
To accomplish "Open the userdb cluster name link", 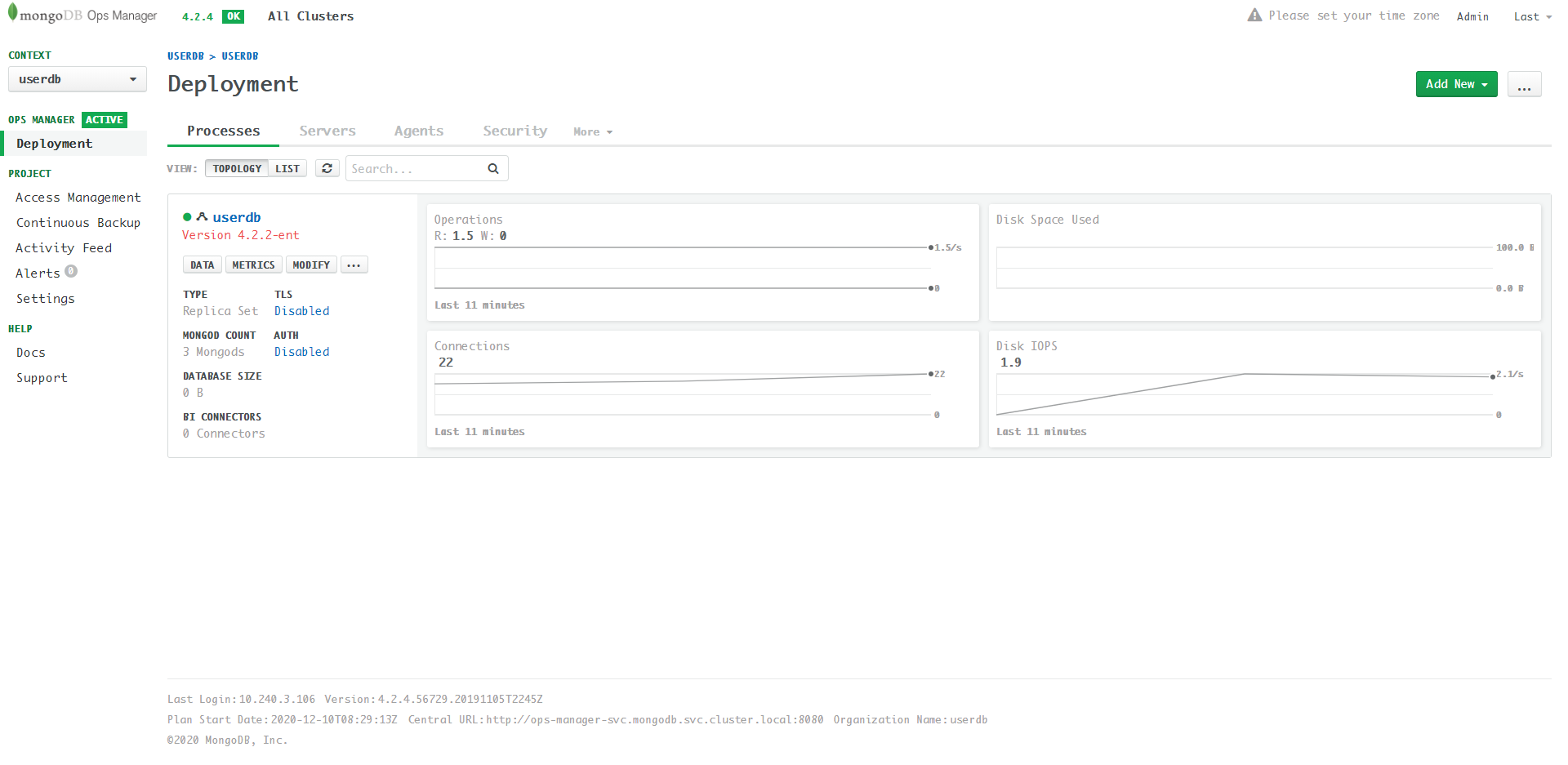I will point(237,217).
